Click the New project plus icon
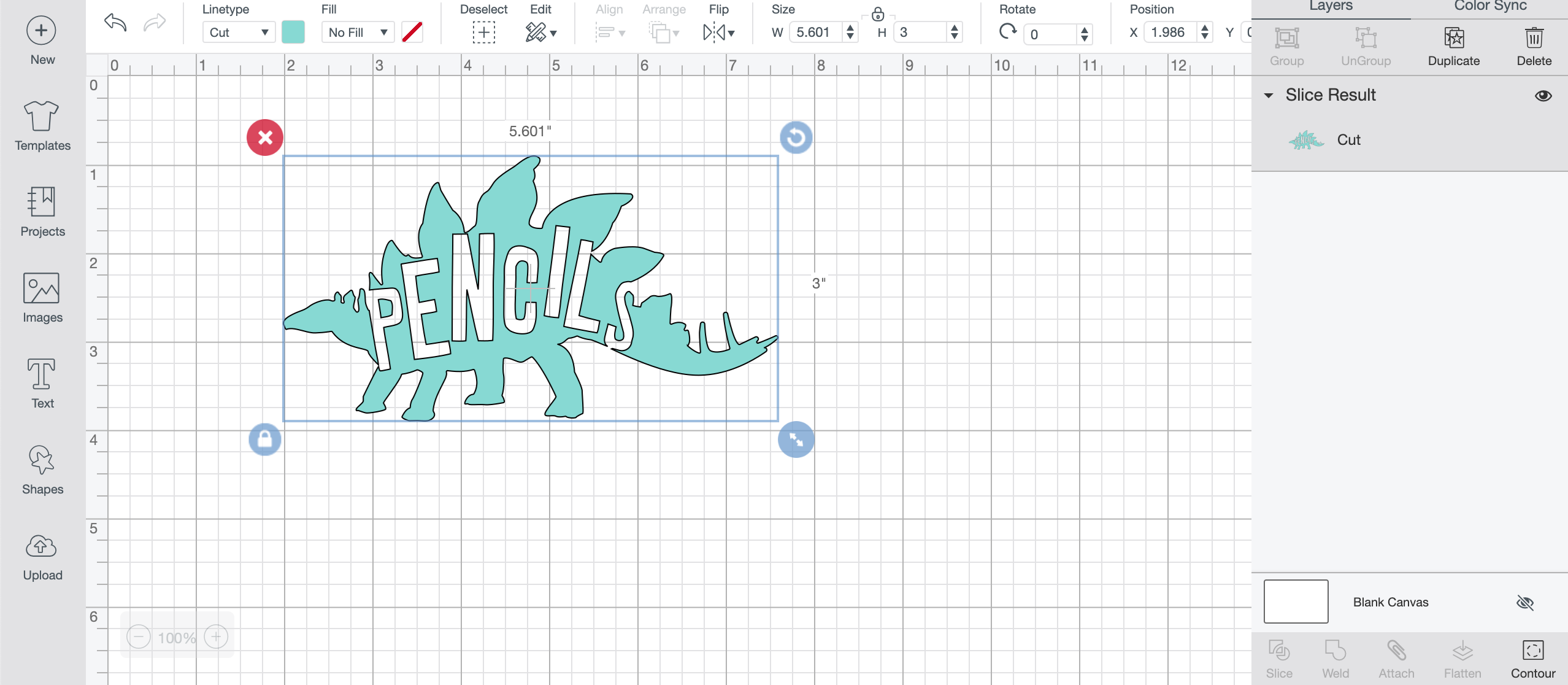Viewport: 1568px width, 685px height. pyautogui.click(x=41, y=31)
